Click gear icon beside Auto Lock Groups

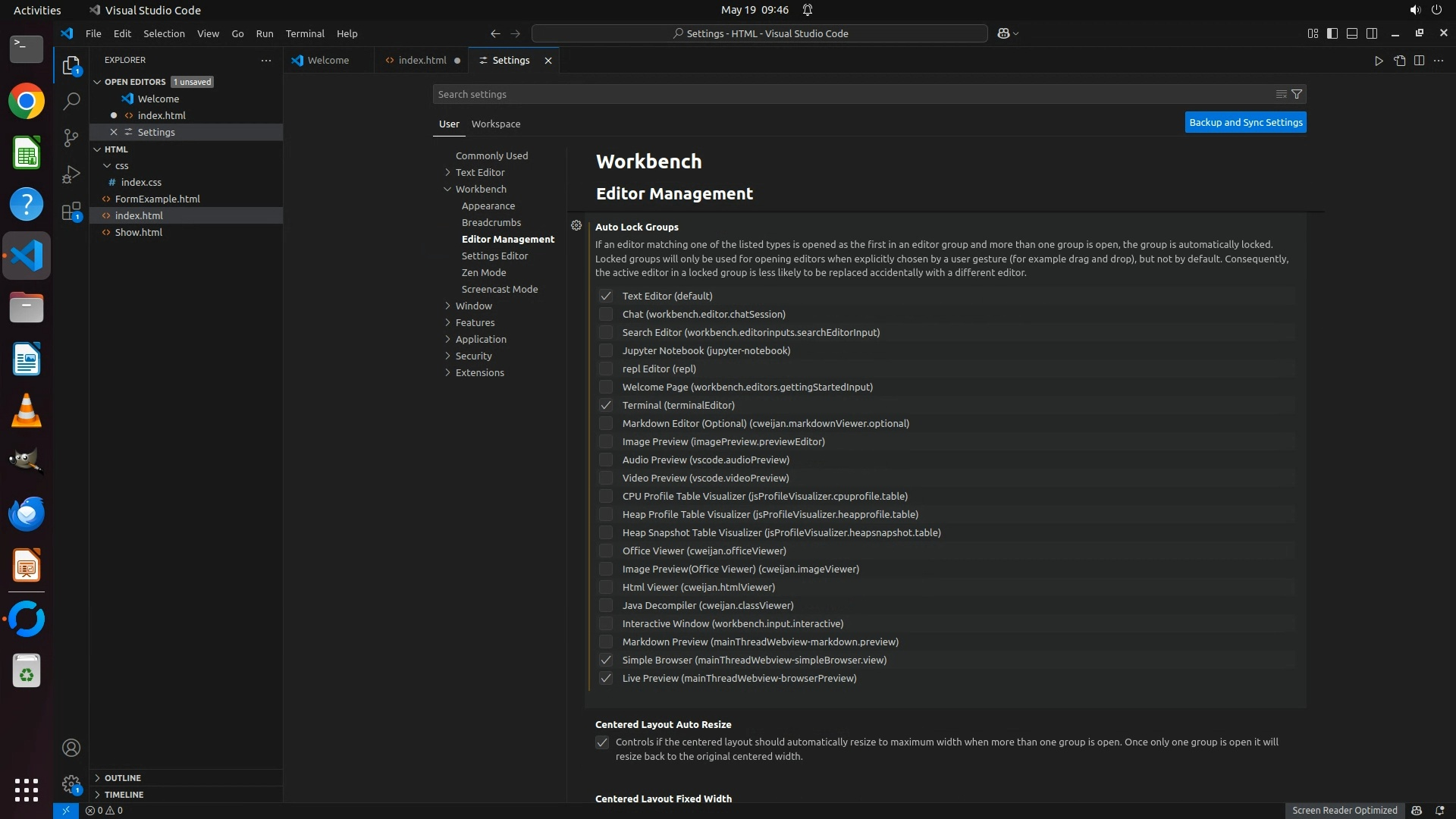(x=576, y=226)
